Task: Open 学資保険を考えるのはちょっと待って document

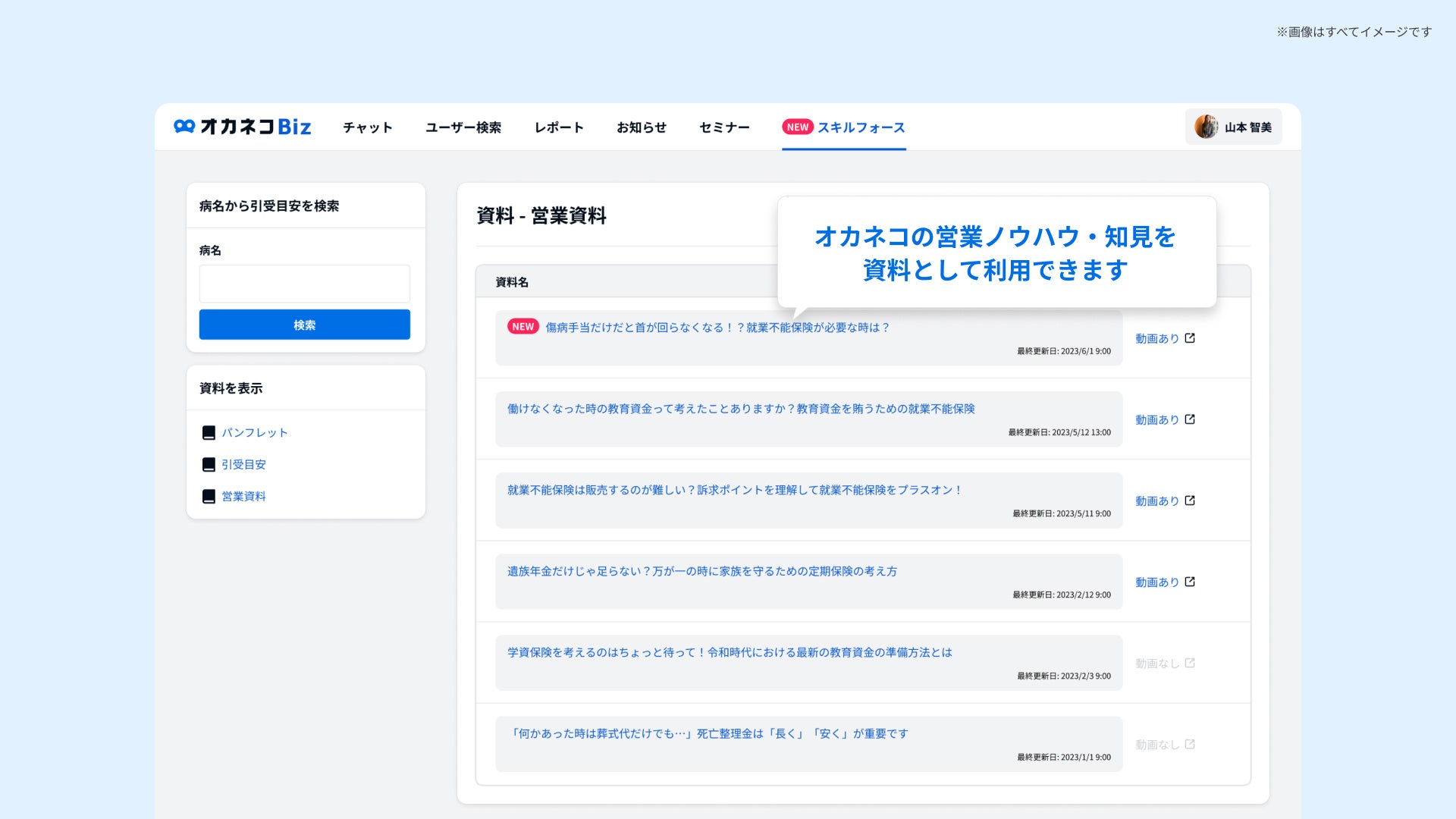Action: point(729,652)
